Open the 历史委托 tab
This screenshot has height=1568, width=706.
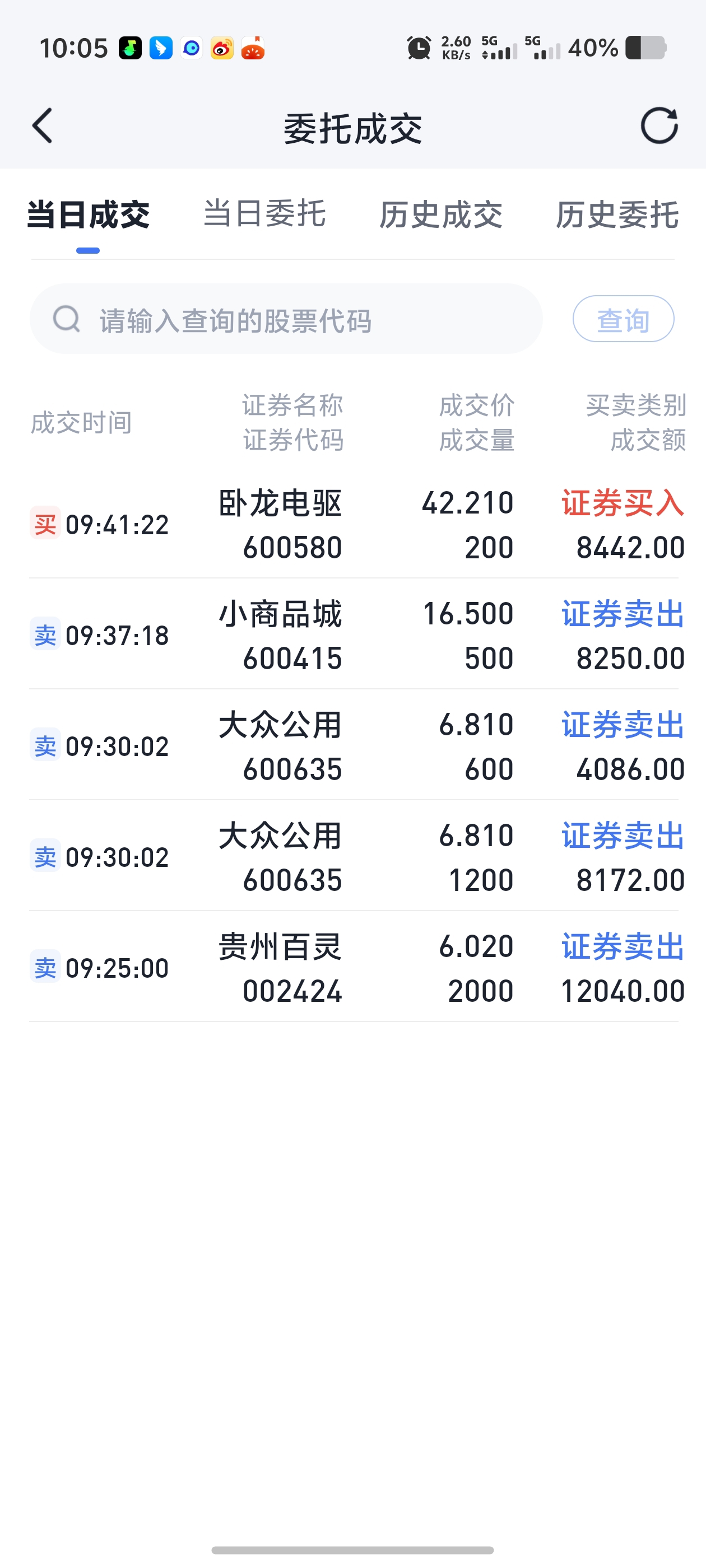[617, 214]
